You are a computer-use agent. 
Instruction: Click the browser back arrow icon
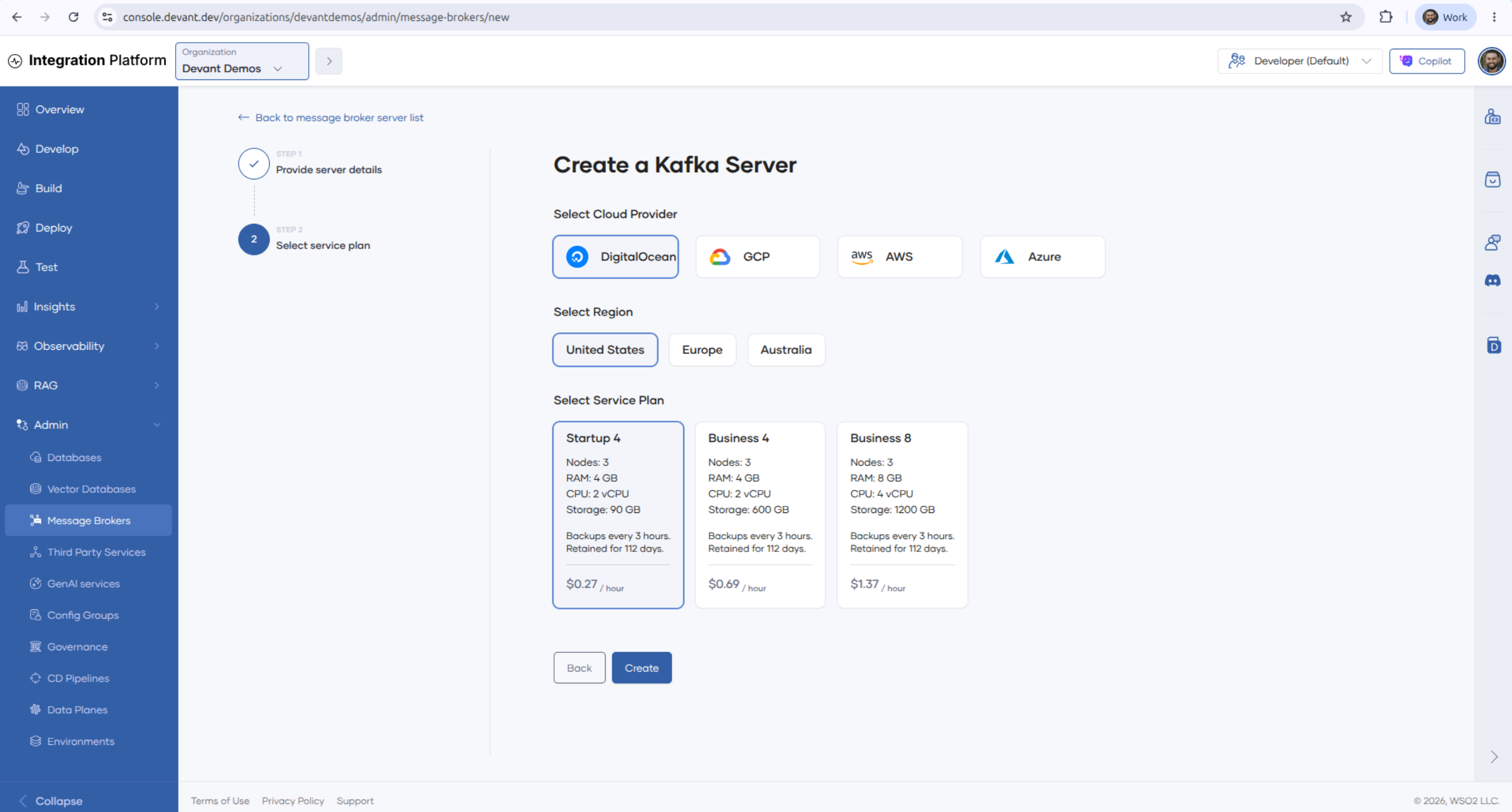(x=17, y=17)
